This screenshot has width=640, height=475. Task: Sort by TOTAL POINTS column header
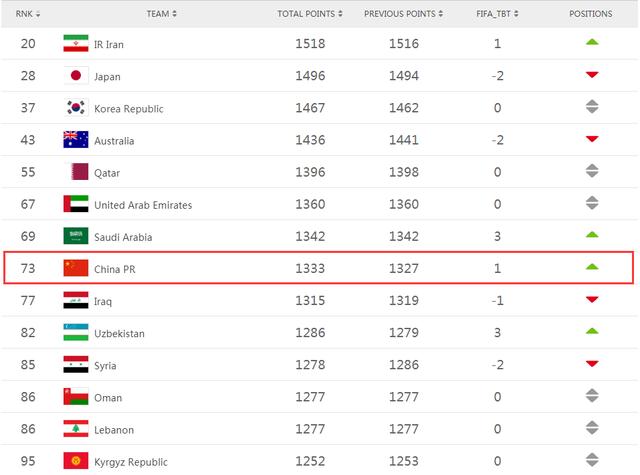point(309,14)
